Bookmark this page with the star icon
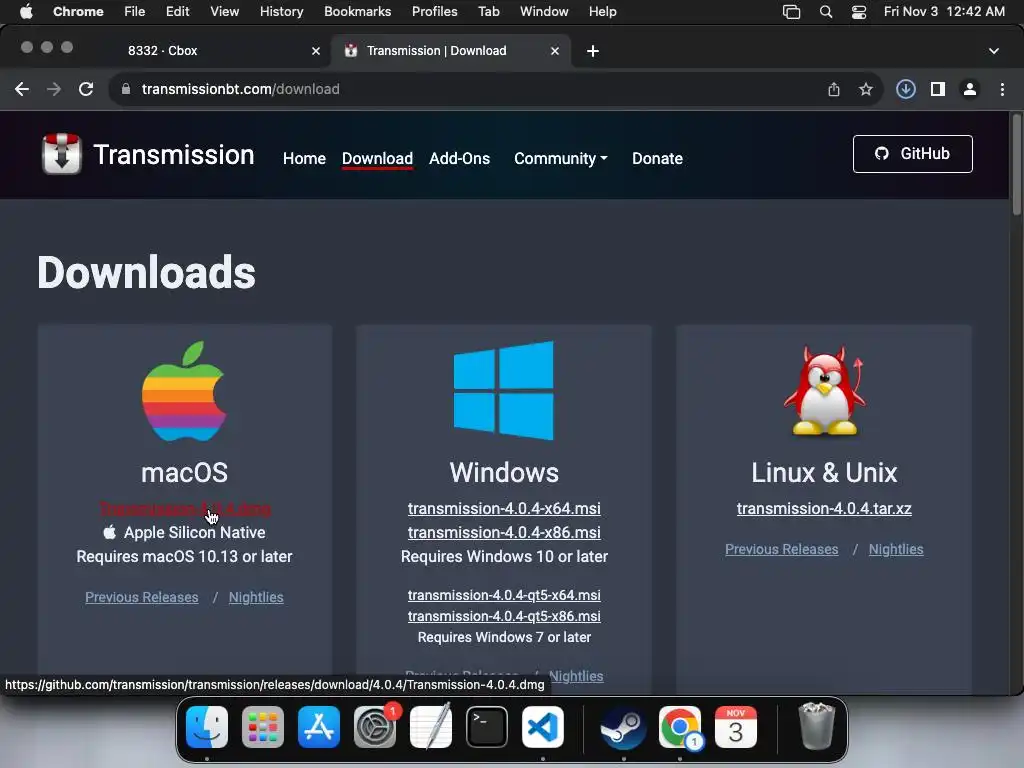This screenshot has width=1024, height=768. click(866, 89)
